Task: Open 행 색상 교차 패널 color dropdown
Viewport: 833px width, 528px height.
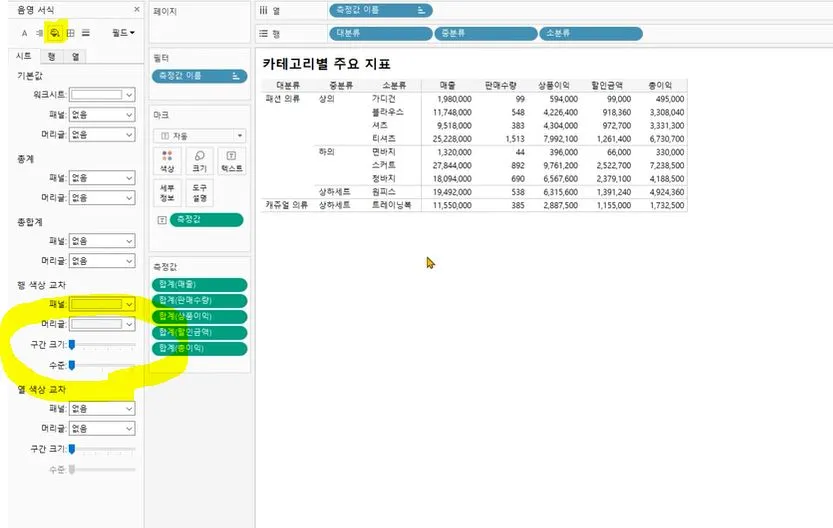Action: pos(102,304)
